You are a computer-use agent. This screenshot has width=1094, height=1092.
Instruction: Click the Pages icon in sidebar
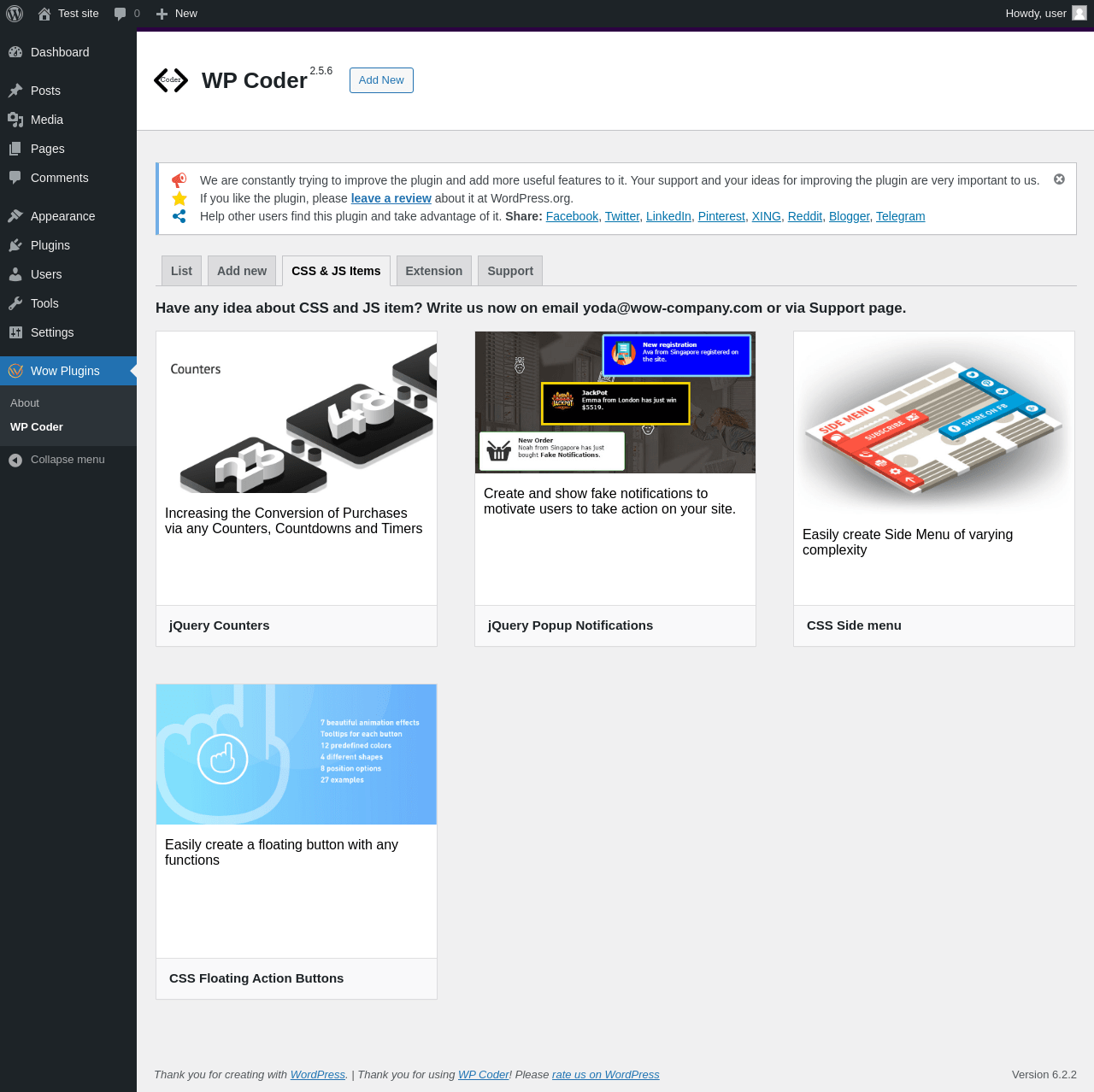[15, 149]
